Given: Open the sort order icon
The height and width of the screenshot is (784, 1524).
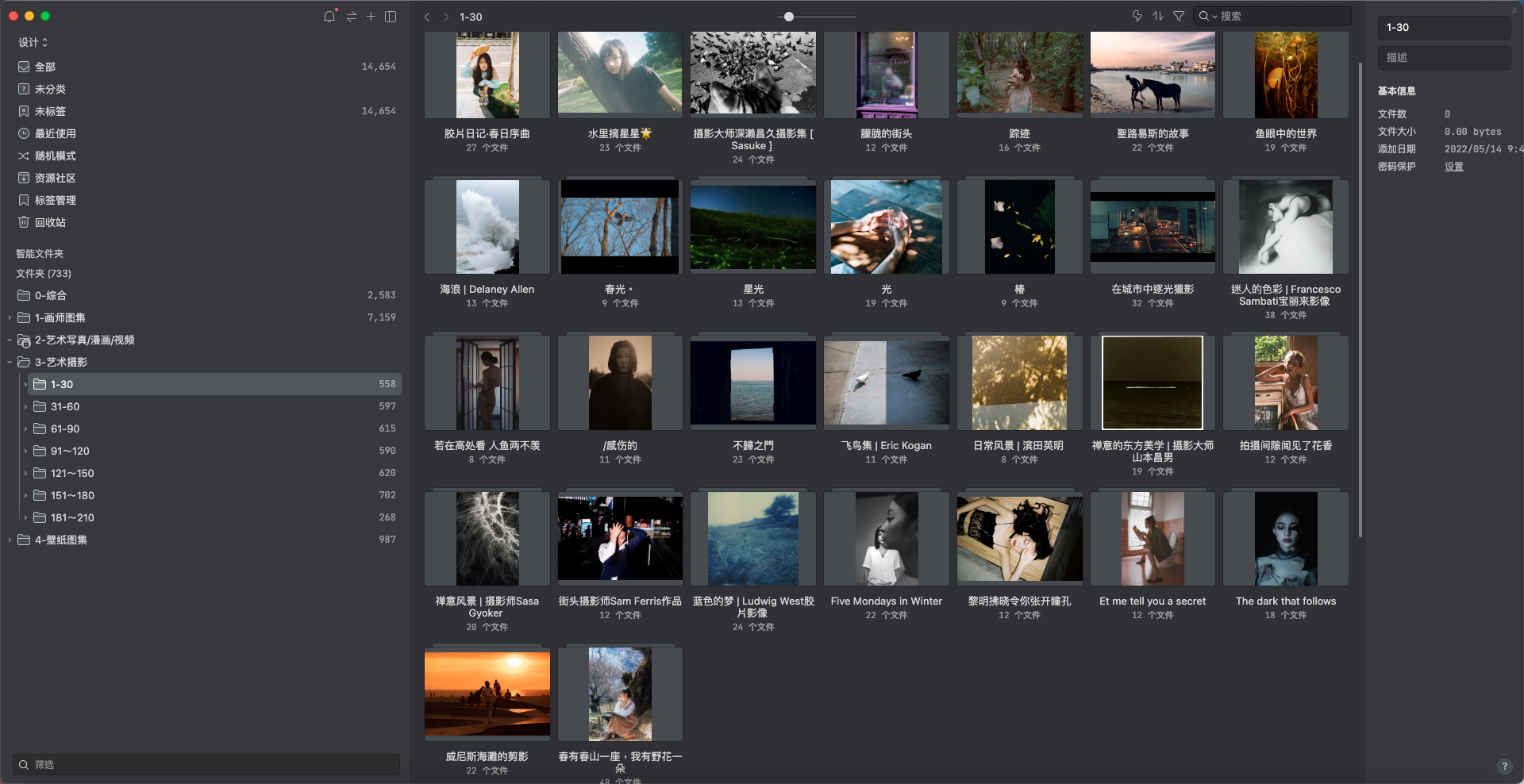Looking at the screenshot, I should 1158,17.
